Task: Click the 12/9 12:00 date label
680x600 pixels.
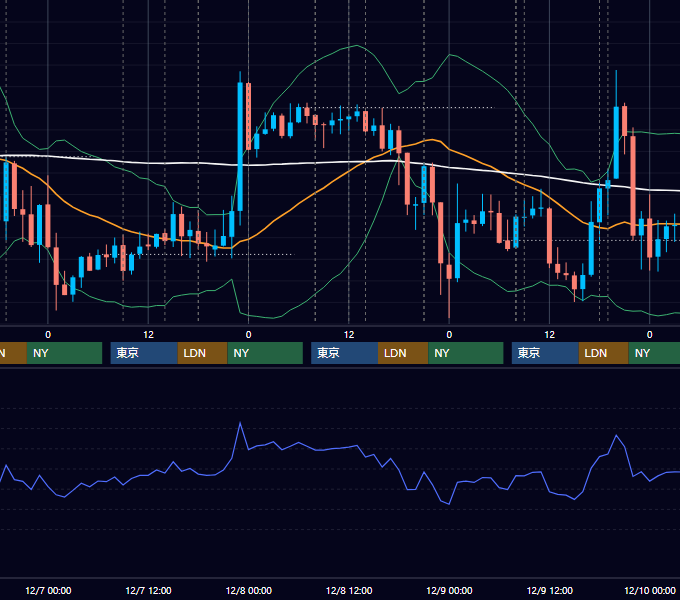Action: click(549, 590)
